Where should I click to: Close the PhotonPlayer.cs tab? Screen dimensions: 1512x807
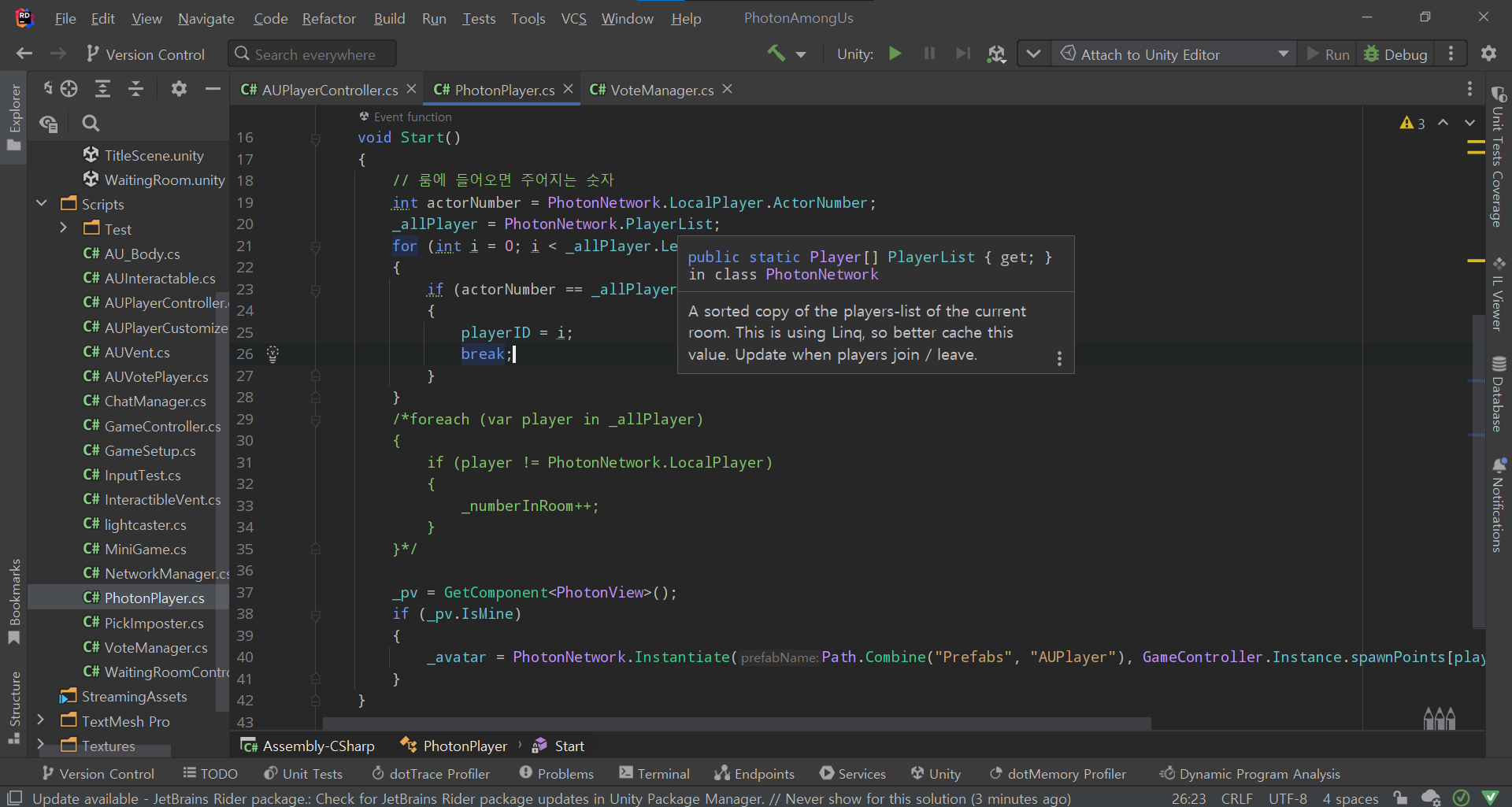(x=568, y=89)
